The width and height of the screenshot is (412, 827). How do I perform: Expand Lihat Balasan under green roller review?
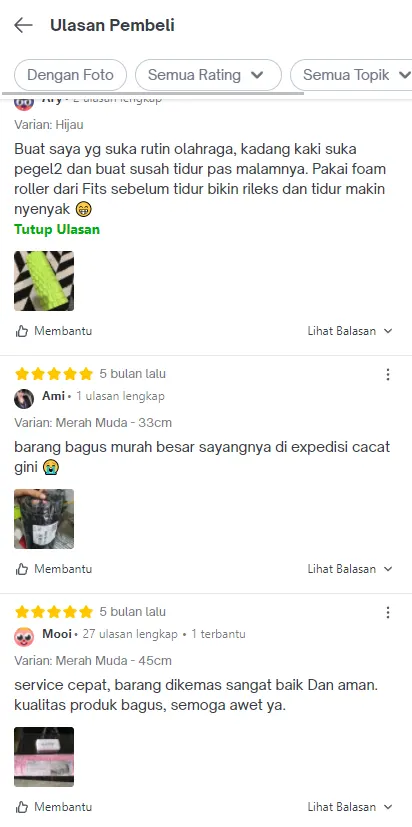tap(350, 331)
